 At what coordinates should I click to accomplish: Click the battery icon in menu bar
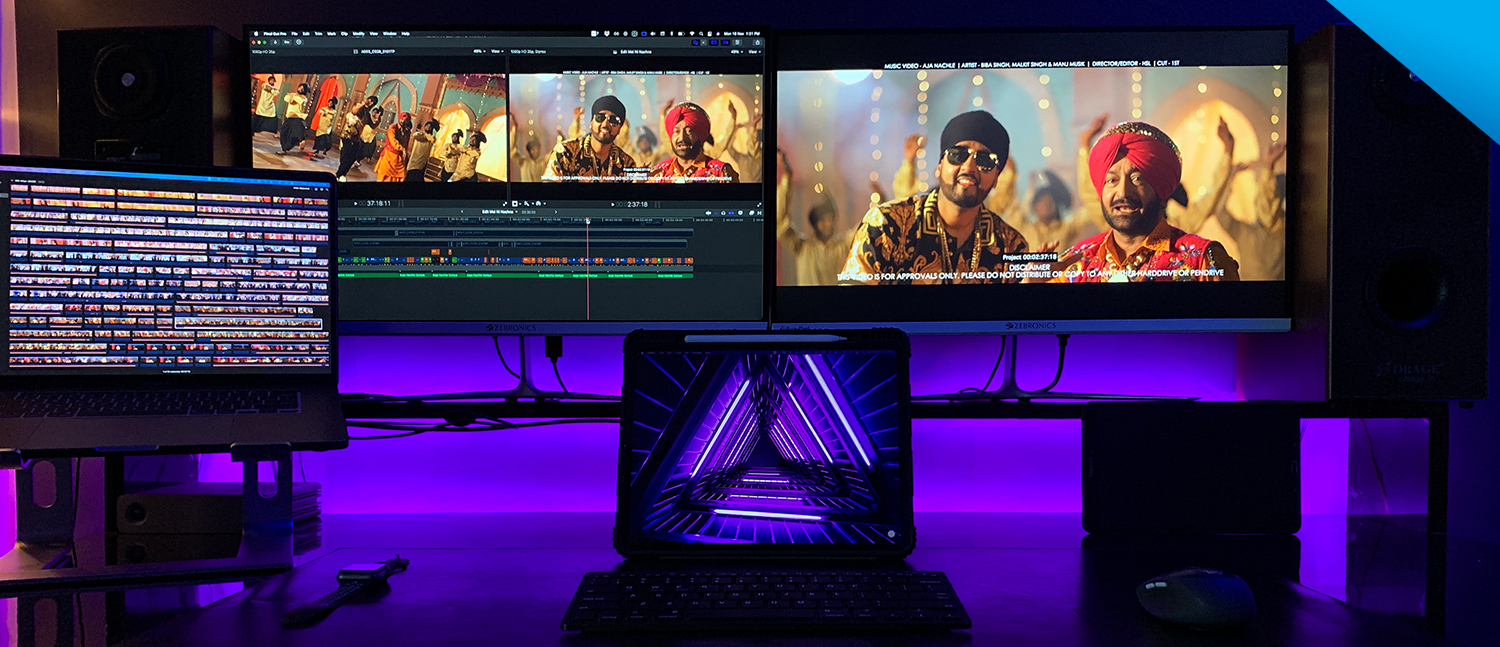[681, 34]
